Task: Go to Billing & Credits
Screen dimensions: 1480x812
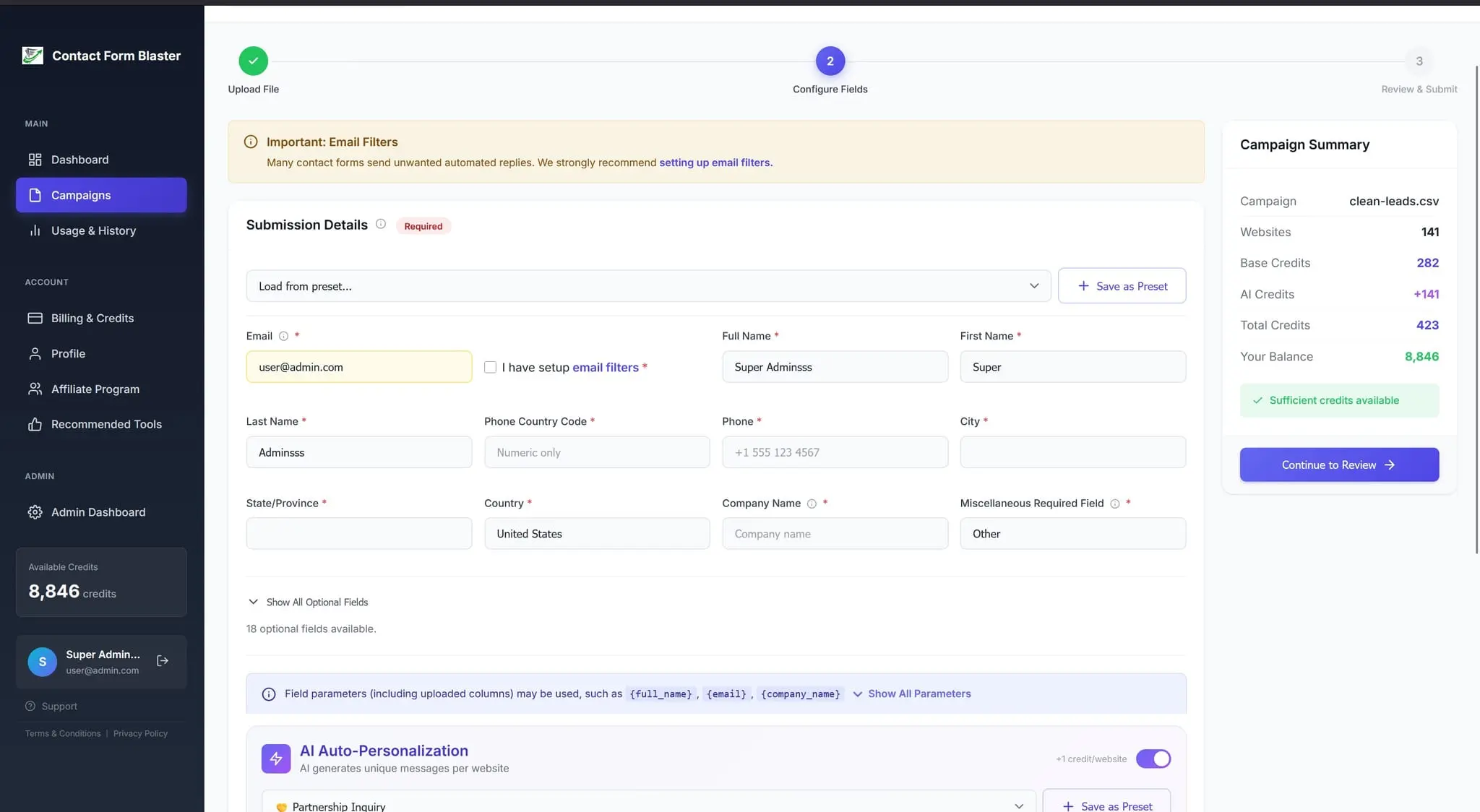Action: tap(101, 318)
